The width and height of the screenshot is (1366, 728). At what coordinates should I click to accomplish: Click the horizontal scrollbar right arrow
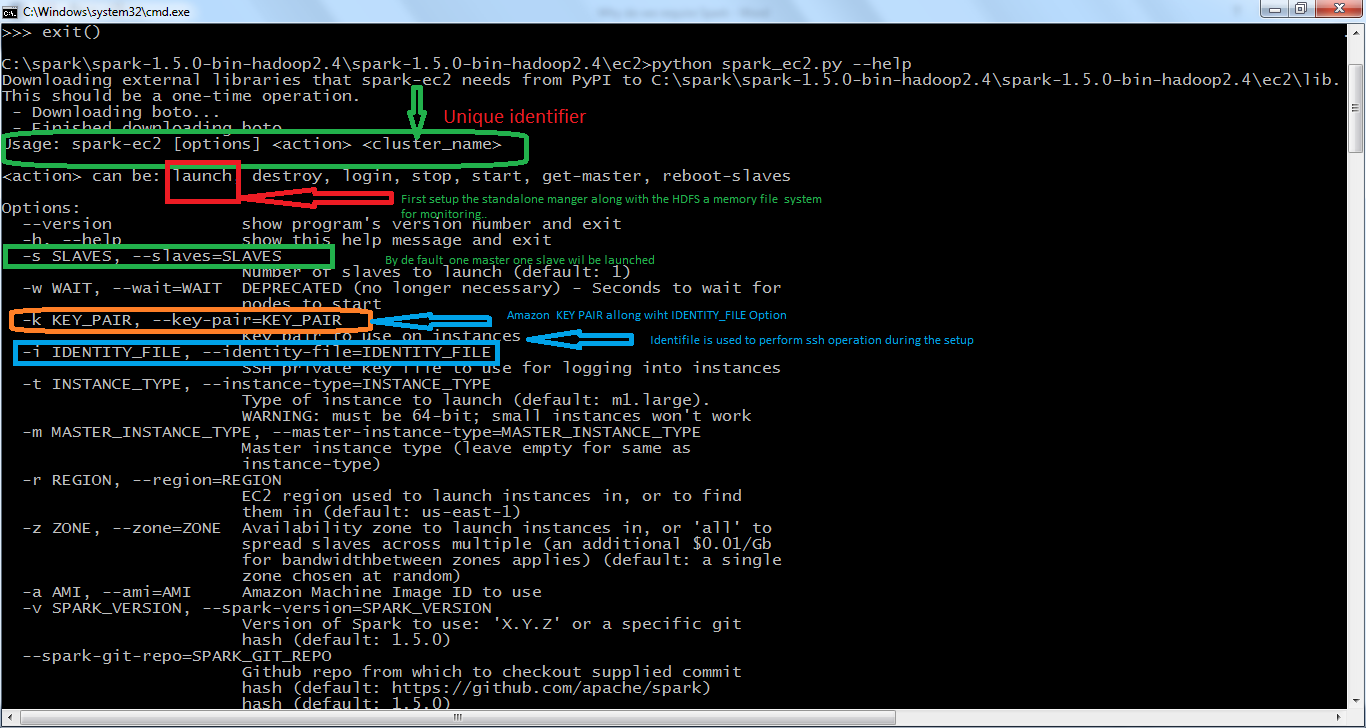pyautogui.click(x=1340, y=718)
